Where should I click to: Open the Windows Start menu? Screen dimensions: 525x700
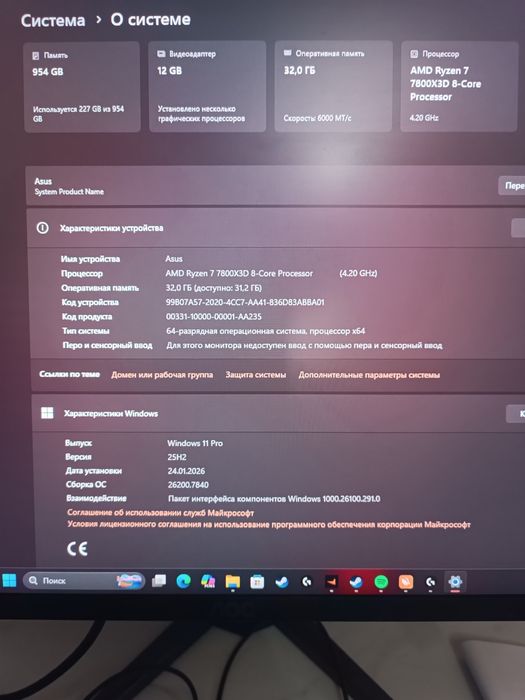point(9,580)
